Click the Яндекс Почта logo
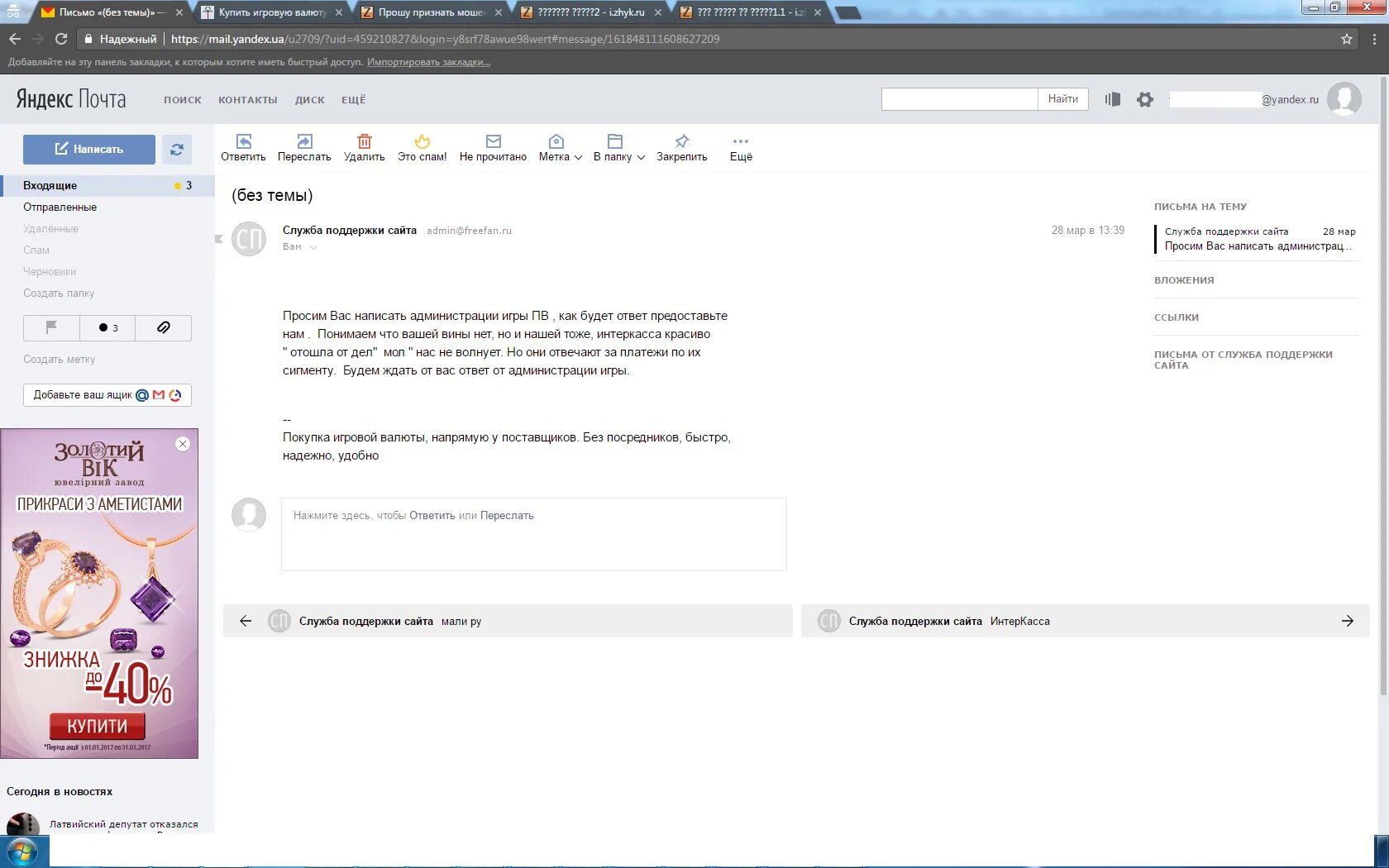 (71, 99)
